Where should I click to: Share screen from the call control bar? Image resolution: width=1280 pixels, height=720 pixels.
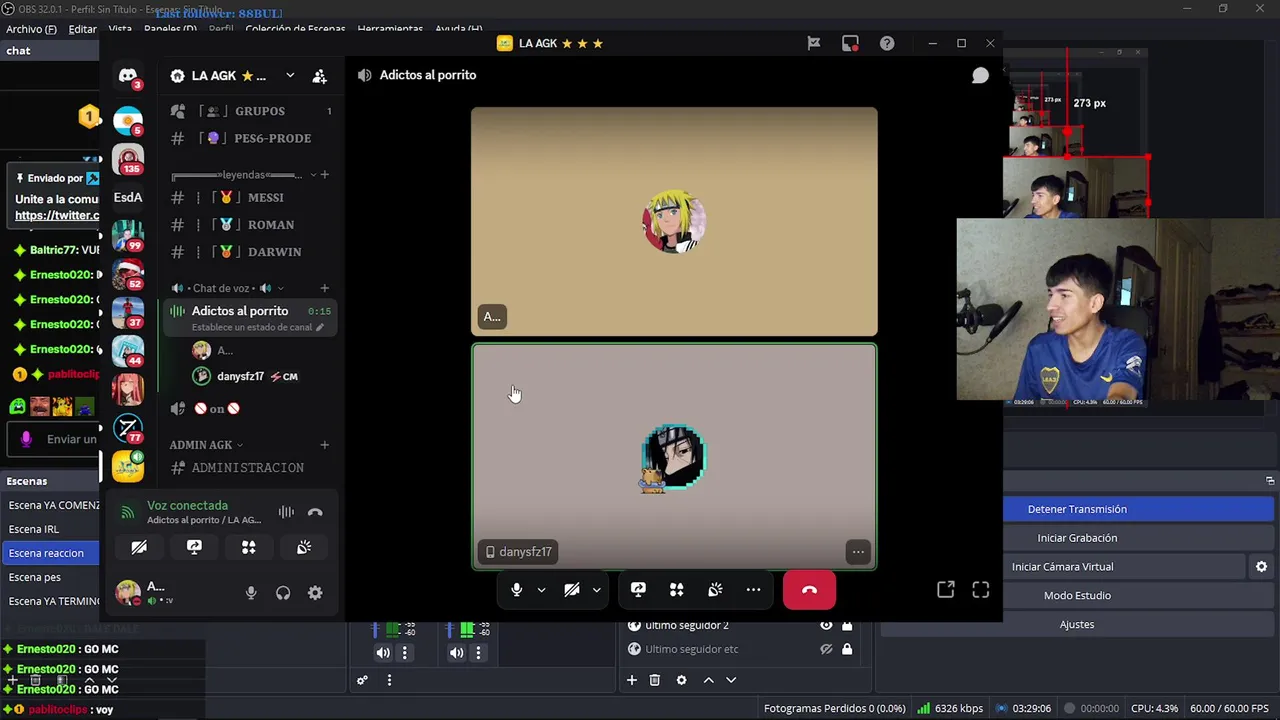(x=638, y=590)
